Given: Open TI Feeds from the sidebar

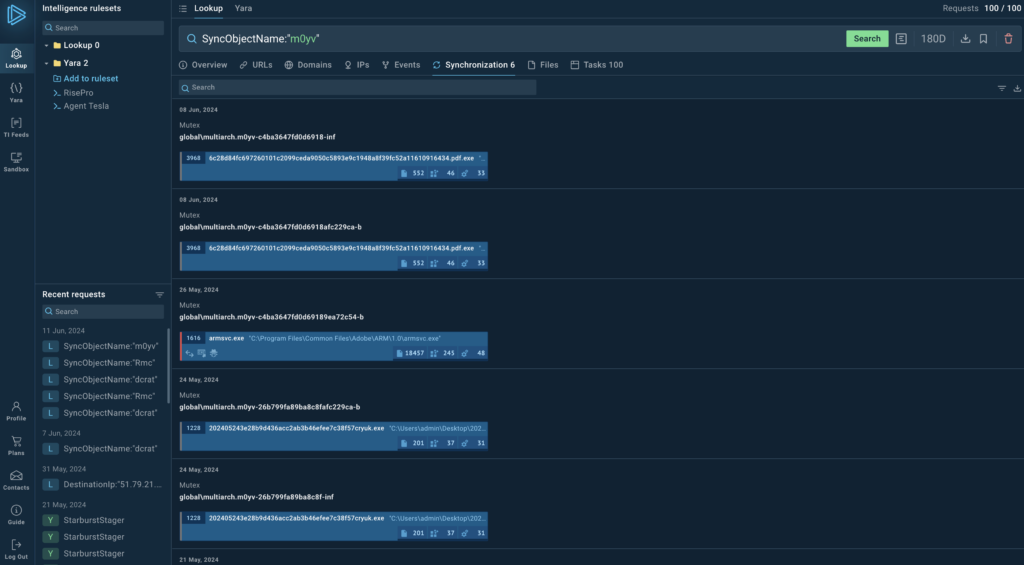Looking at the screenshot, I should coord(16,126).
